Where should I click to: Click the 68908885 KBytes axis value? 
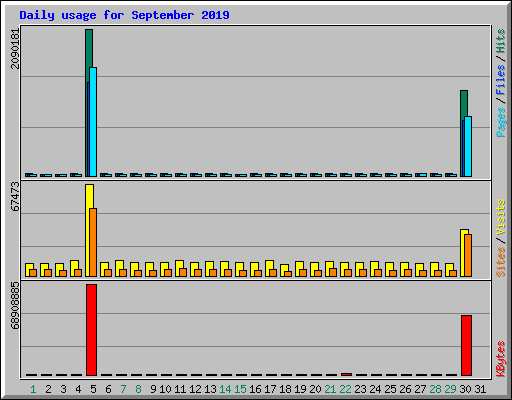click(15, 306)
